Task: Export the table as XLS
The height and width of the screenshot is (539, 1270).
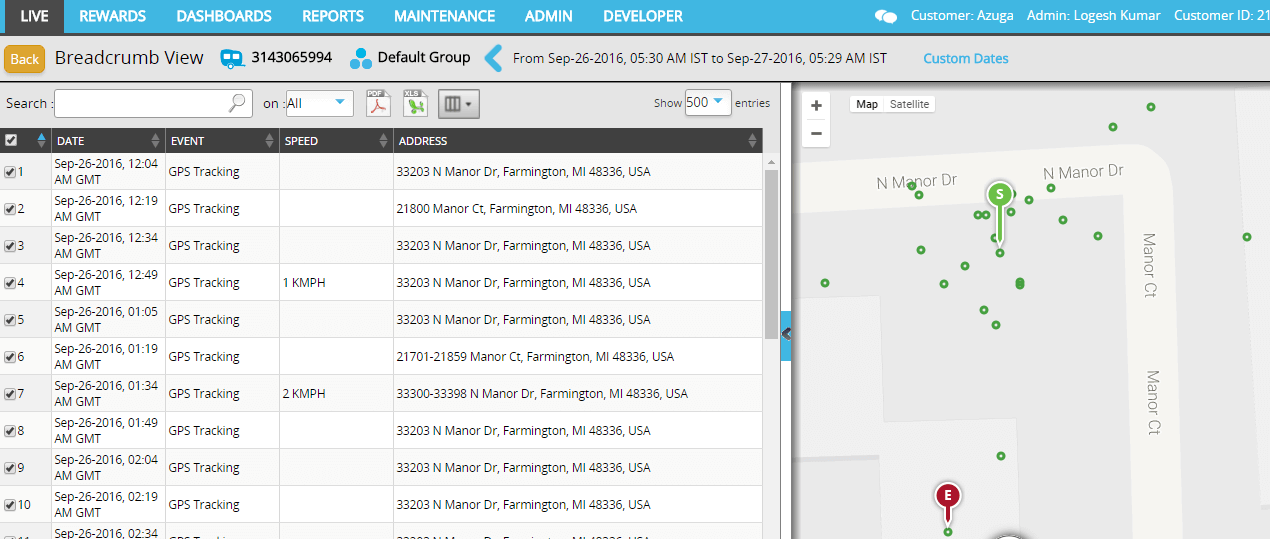Action: 415,103
